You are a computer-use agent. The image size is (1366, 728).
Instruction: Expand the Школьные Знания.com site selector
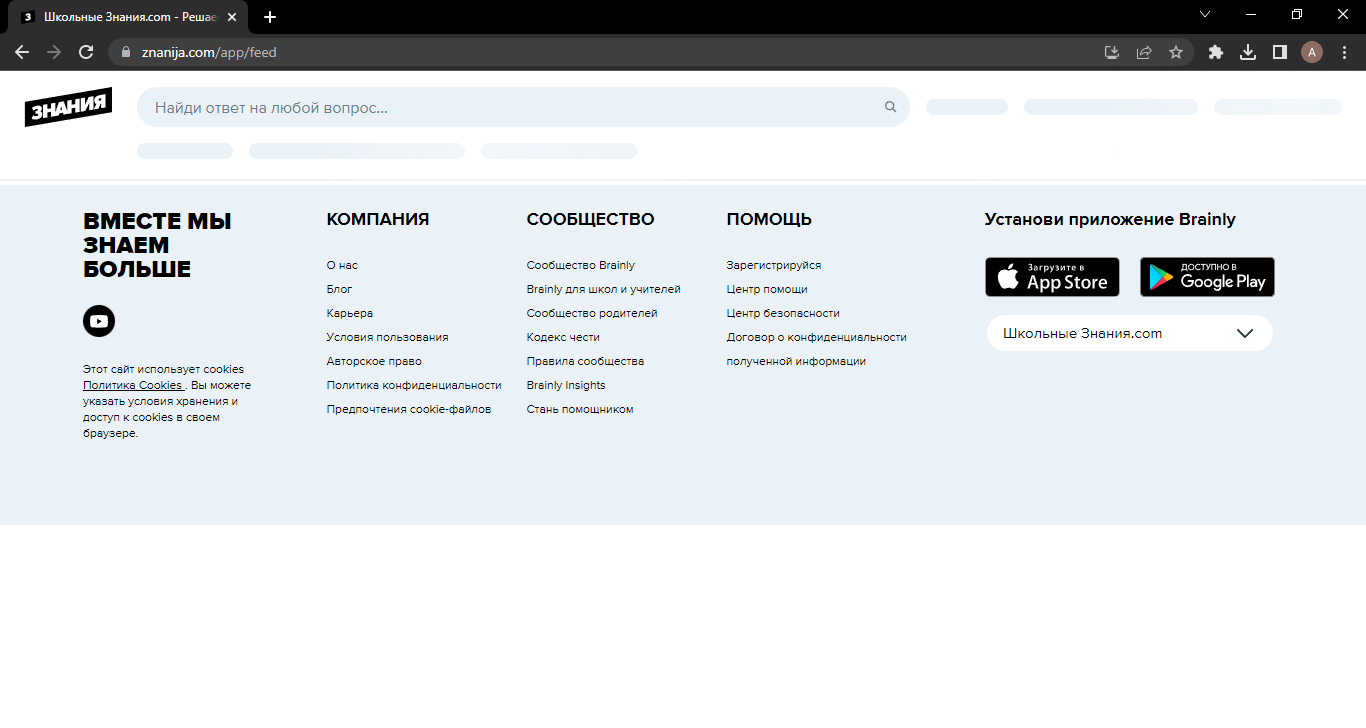[x=1130, y=333]
